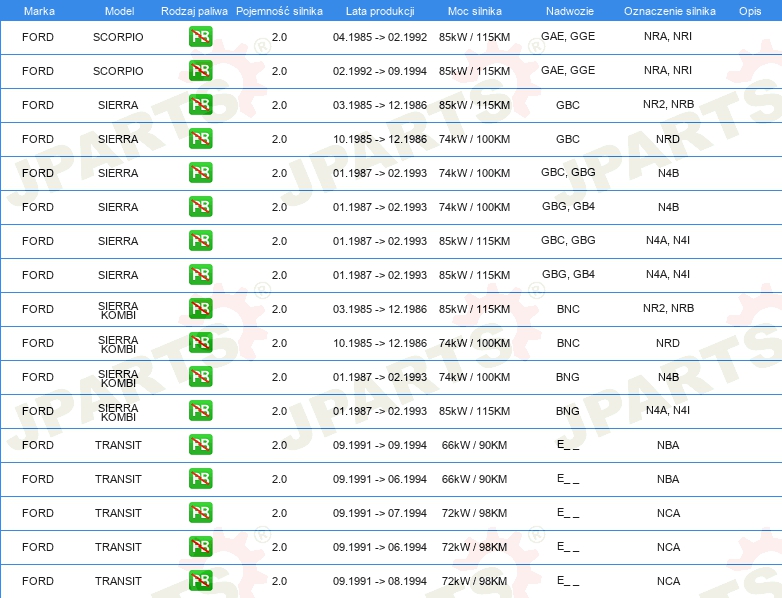Click the Rodzaj paliwa column header

194,11
